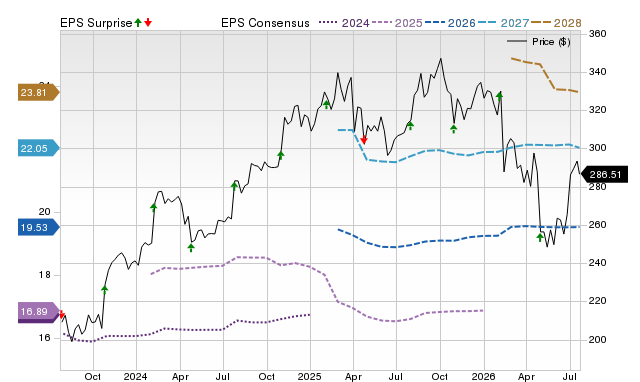Select the green surprise arrow just after Oct 2023
Image resolution: width=640 pixels, height=382 pixels.
[104, 290]
